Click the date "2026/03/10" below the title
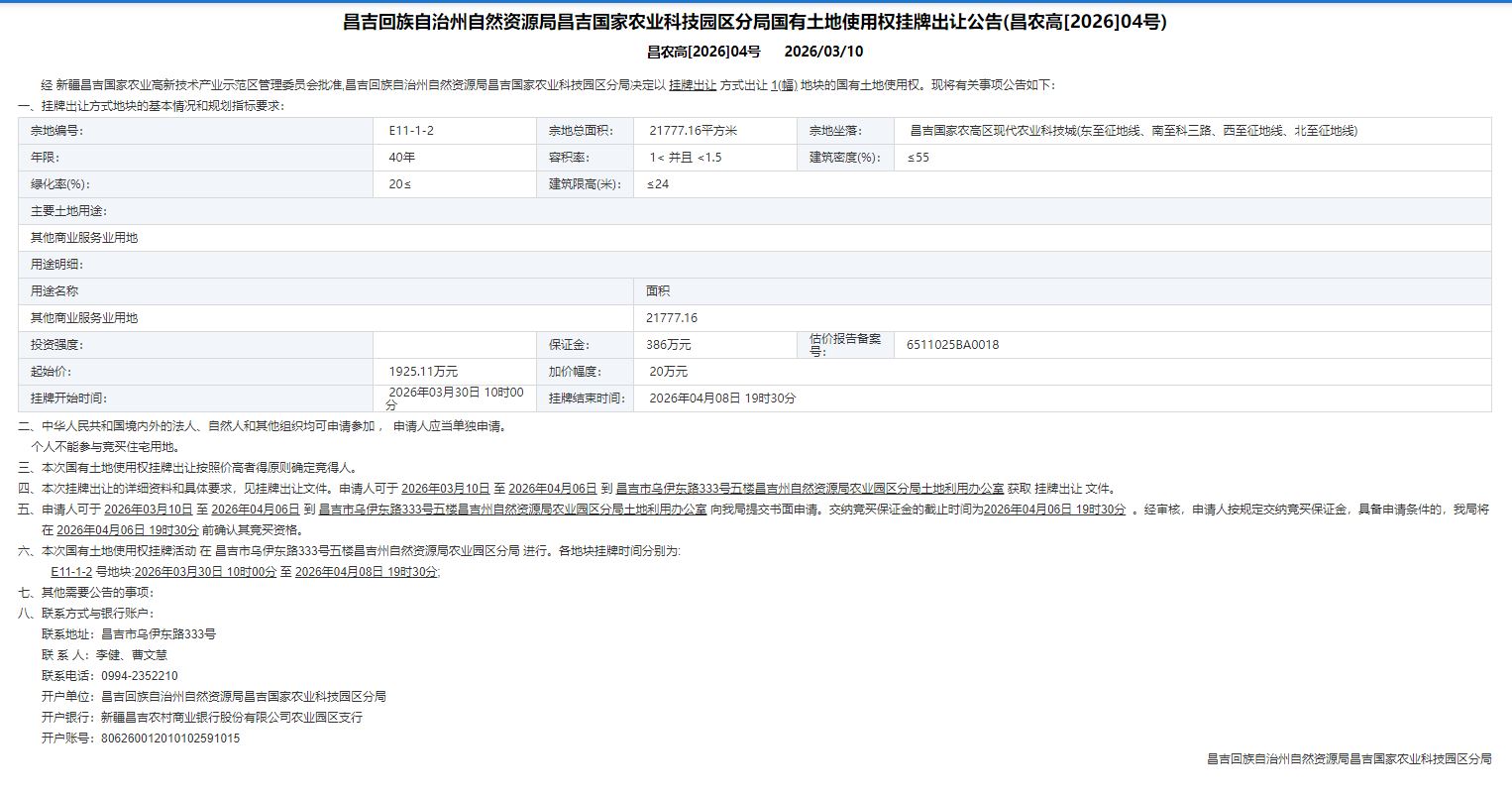 point(823,52)
